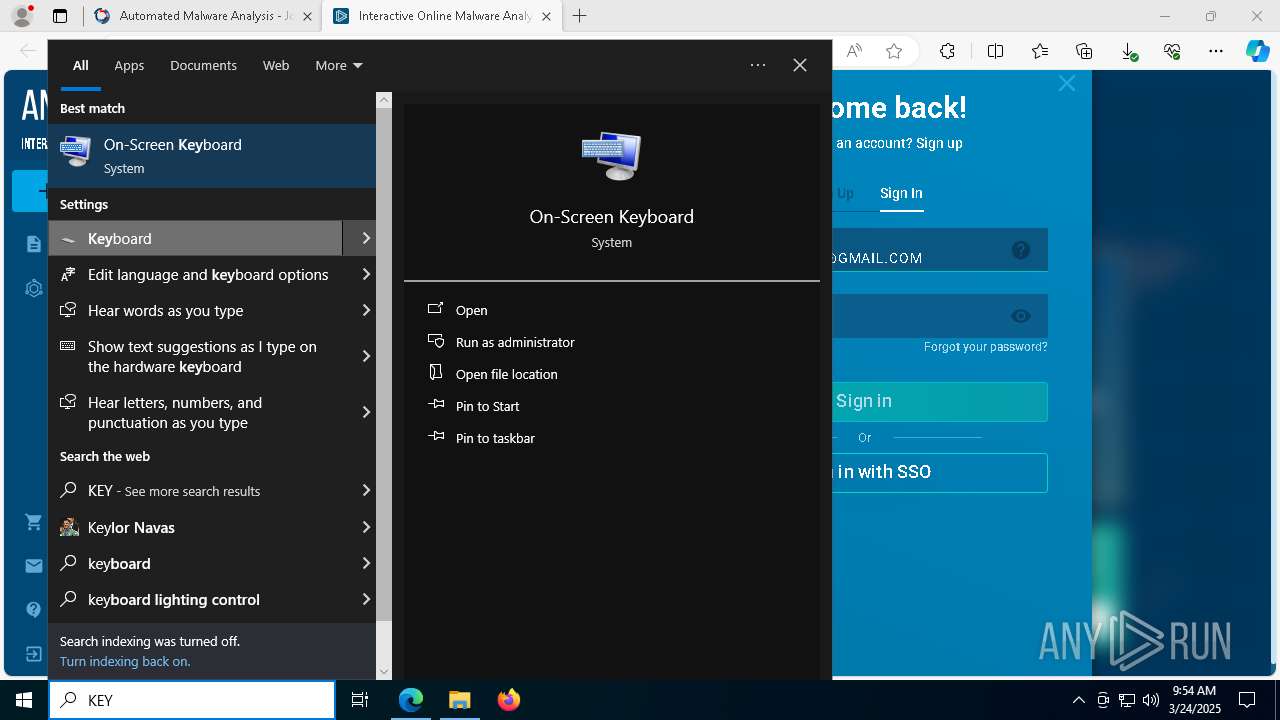Expand keyboard lighting control arrow
The height and width of the screenshot is (720, 1280).
pyautogui.click(x=366, y=599)
